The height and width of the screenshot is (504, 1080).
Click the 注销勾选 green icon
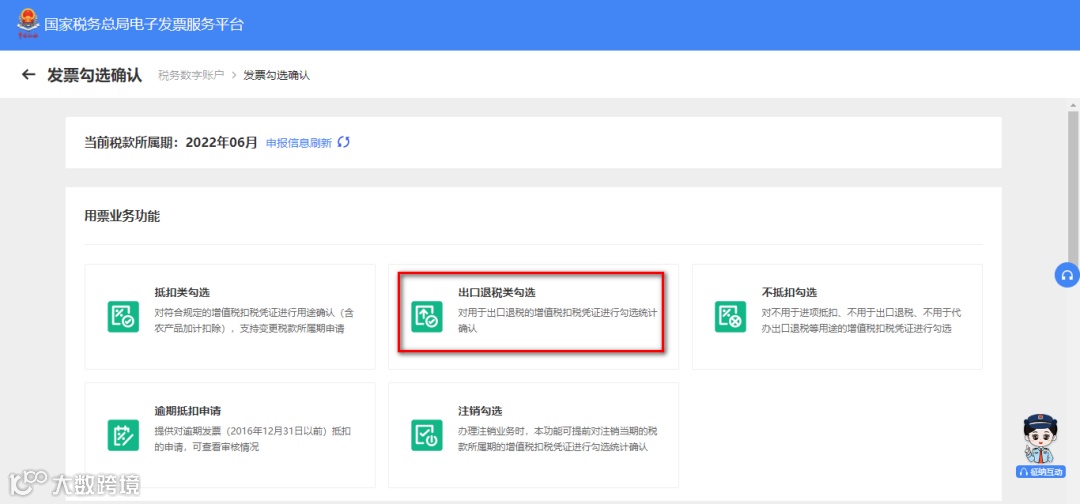click(x=427, y=435)
